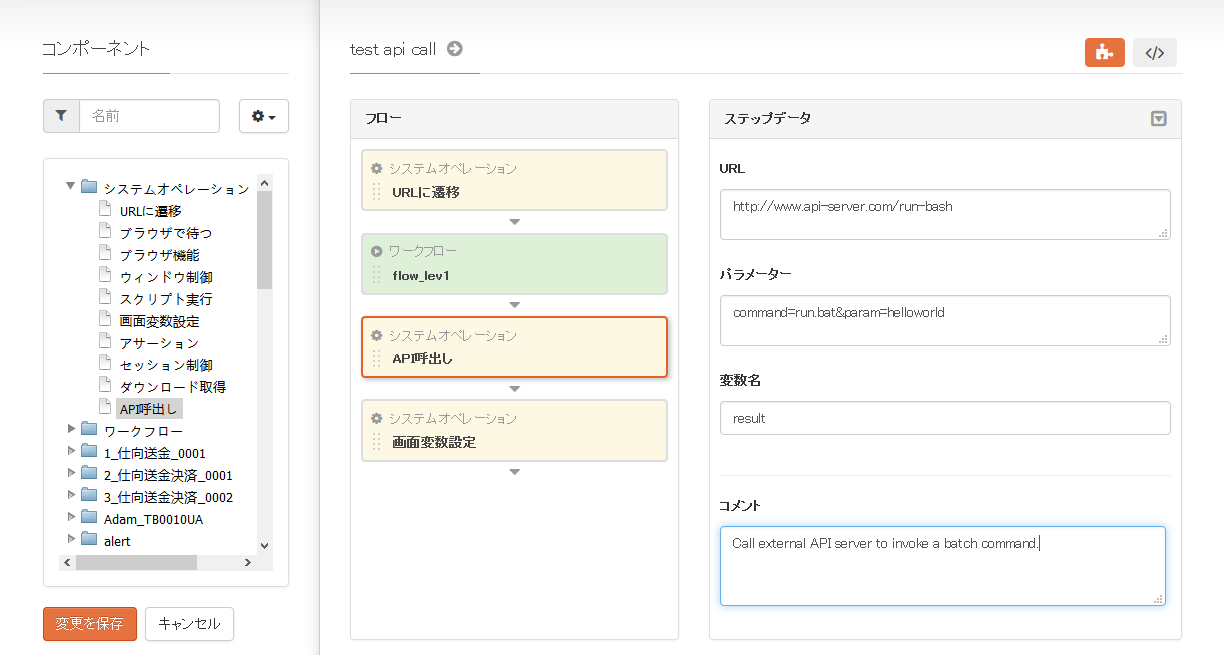The width and height of the screenshot is (1224, 655).
Task: Expand the Adam_TB0010UA folder
Action: [x=71, y=517]
